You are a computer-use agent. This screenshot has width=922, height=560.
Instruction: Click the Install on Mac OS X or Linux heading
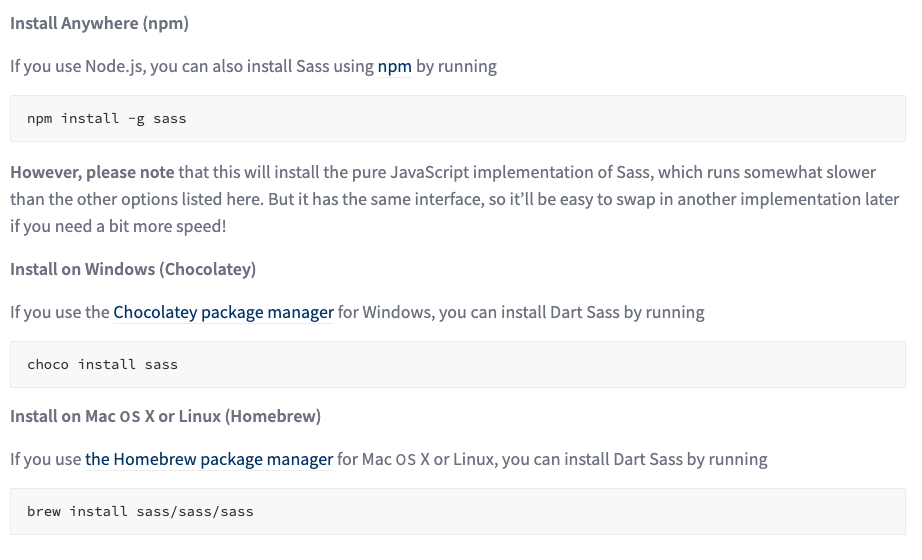tap(165, 416)
